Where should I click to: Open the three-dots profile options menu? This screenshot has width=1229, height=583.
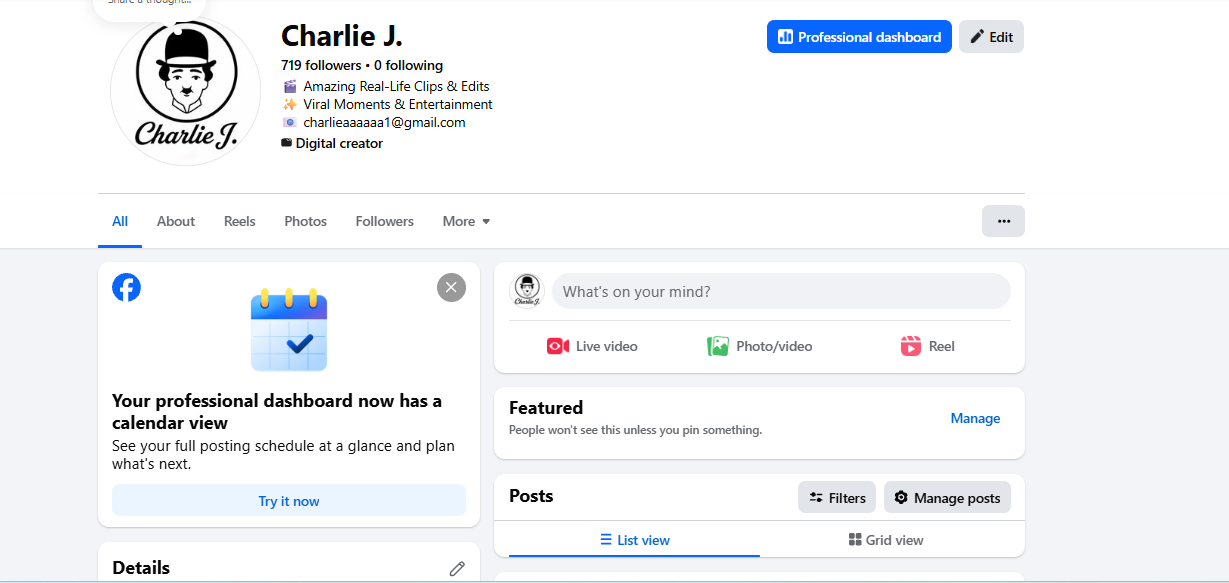pos(1003,221)
